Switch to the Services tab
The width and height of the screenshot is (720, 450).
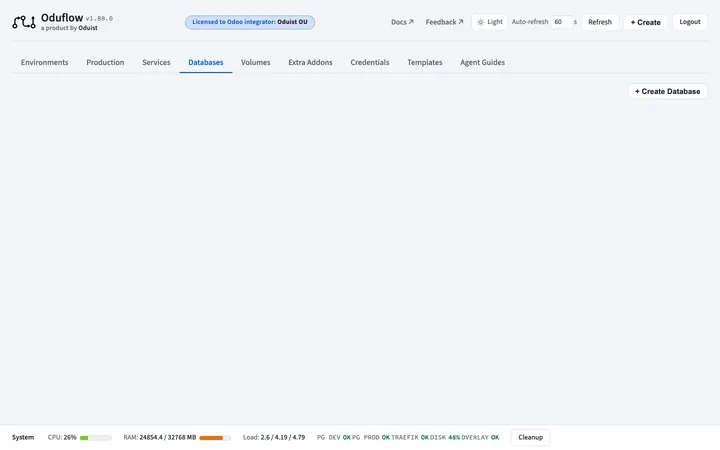pyautogui.click(x=156, y=62)
